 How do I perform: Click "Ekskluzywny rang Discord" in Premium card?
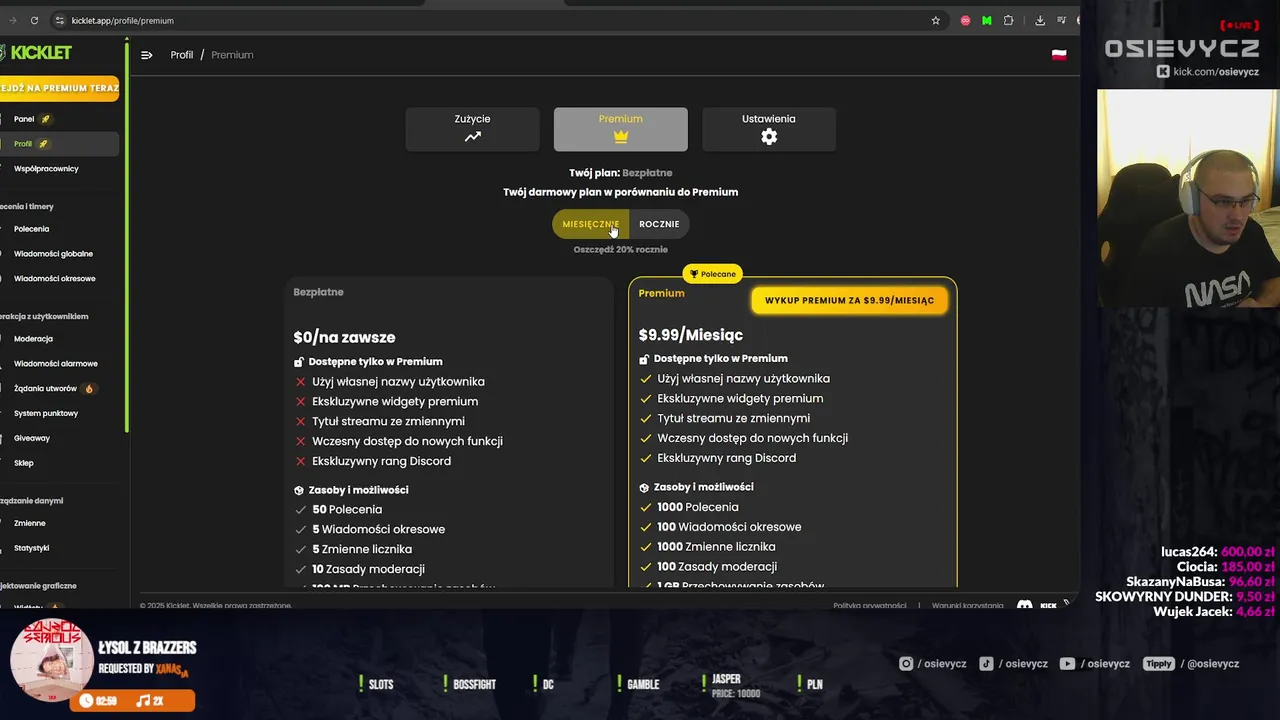(727, 458)
